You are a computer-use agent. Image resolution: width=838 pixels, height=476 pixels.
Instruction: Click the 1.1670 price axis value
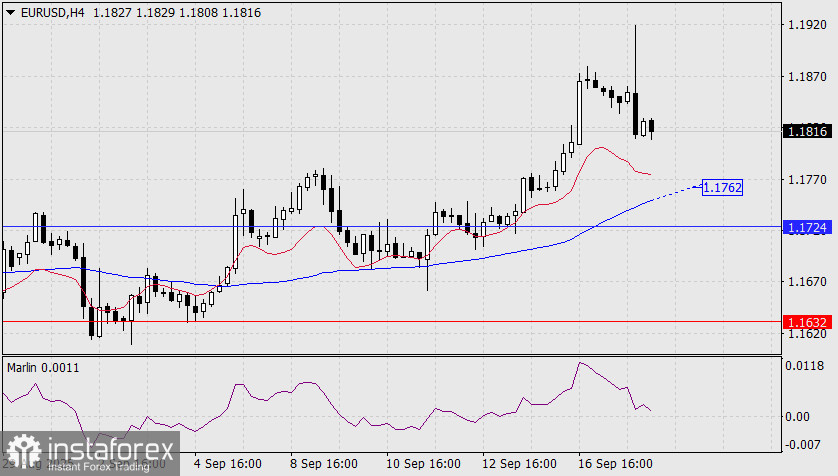click(x=807, y=282)
